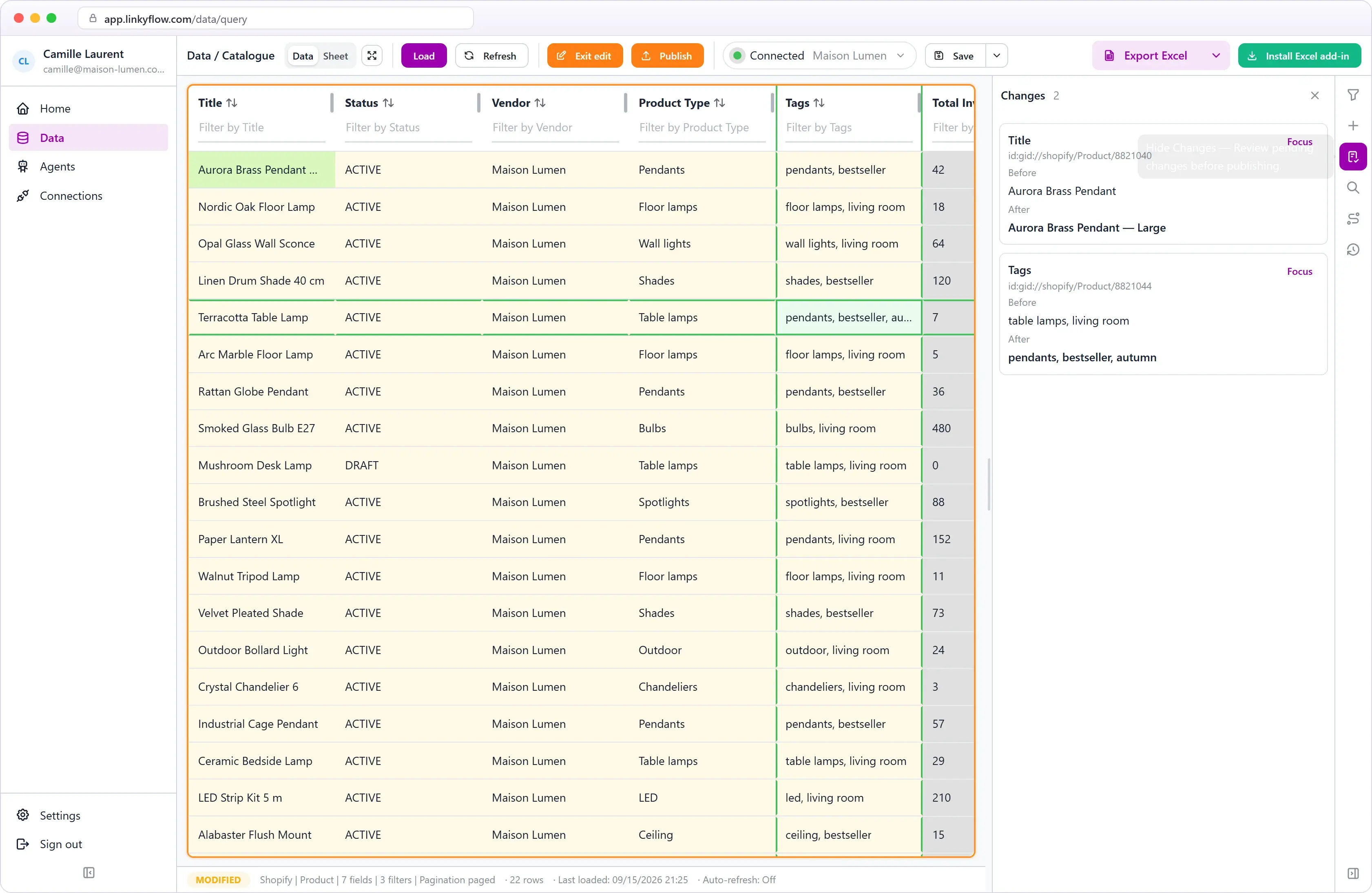Go to Agents in sidebar

point(88,167)
